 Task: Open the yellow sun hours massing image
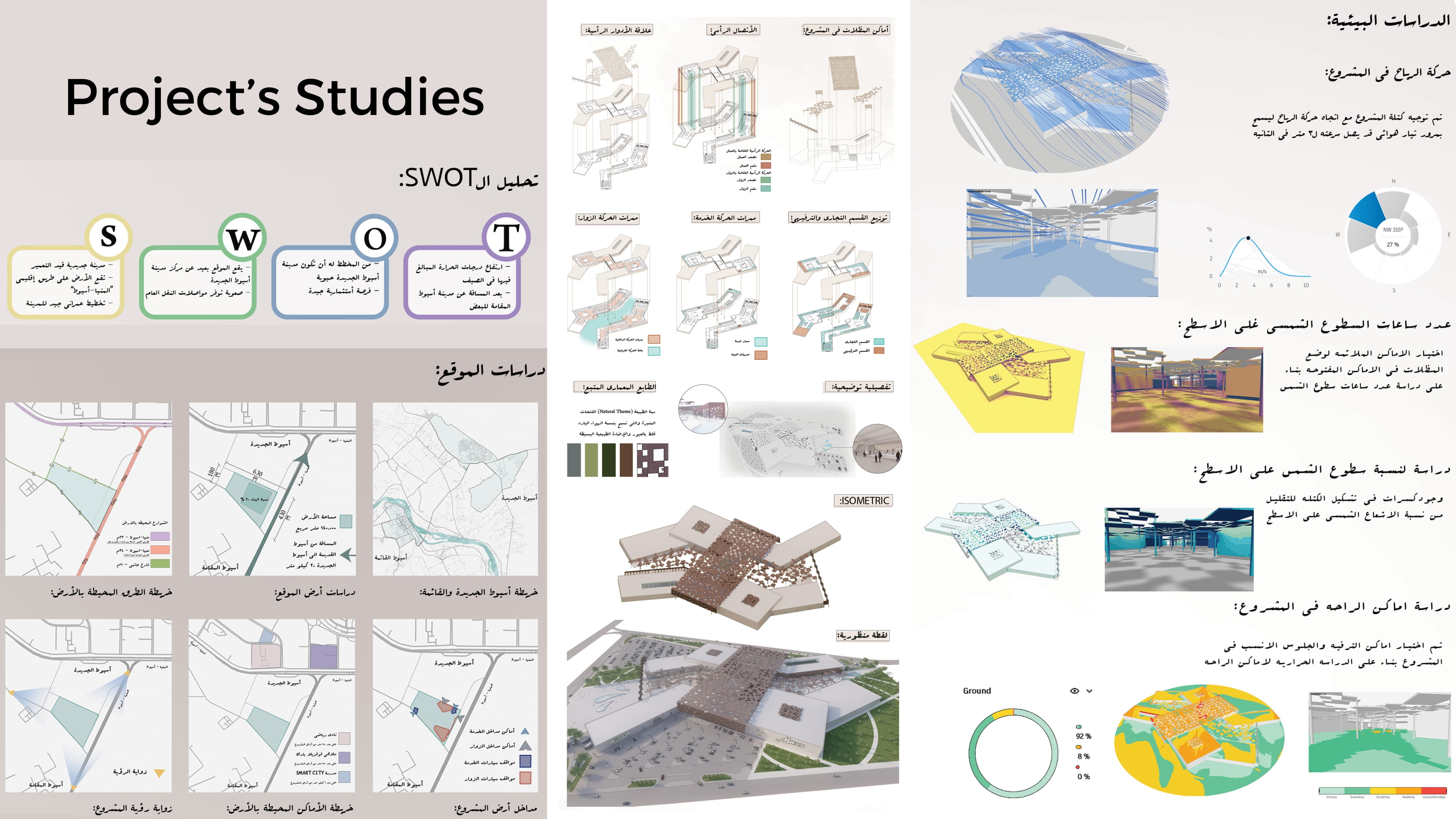(x=998, y=377)
